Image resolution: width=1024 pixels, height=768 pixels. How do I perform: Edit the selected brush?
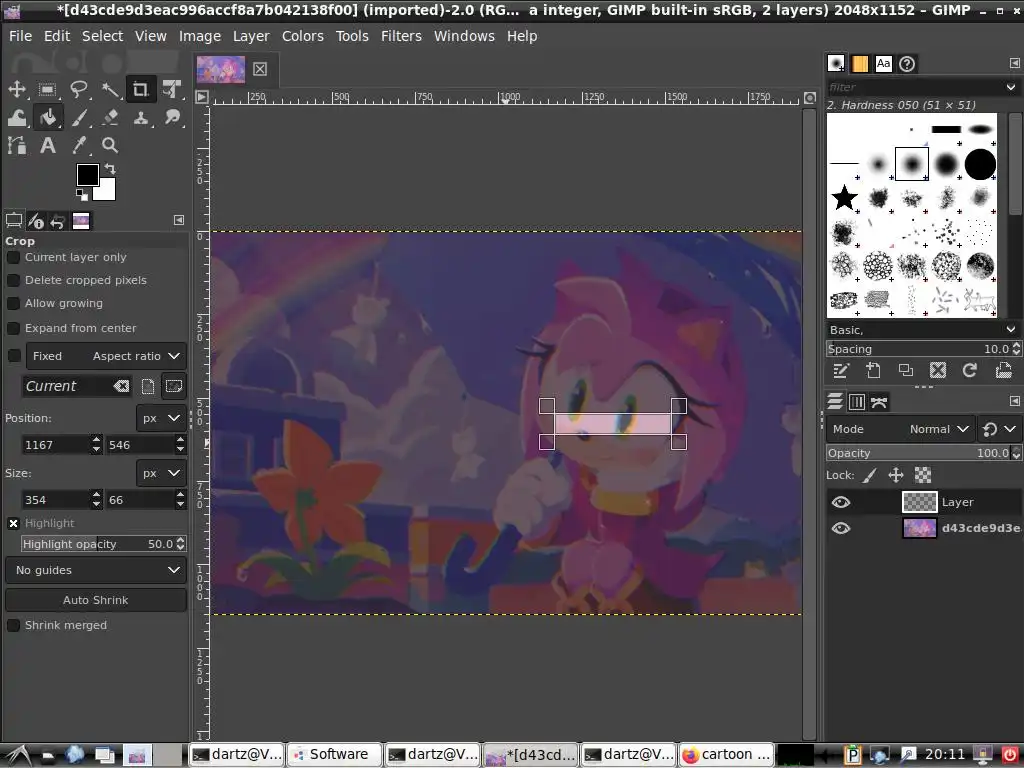(840, 371)
